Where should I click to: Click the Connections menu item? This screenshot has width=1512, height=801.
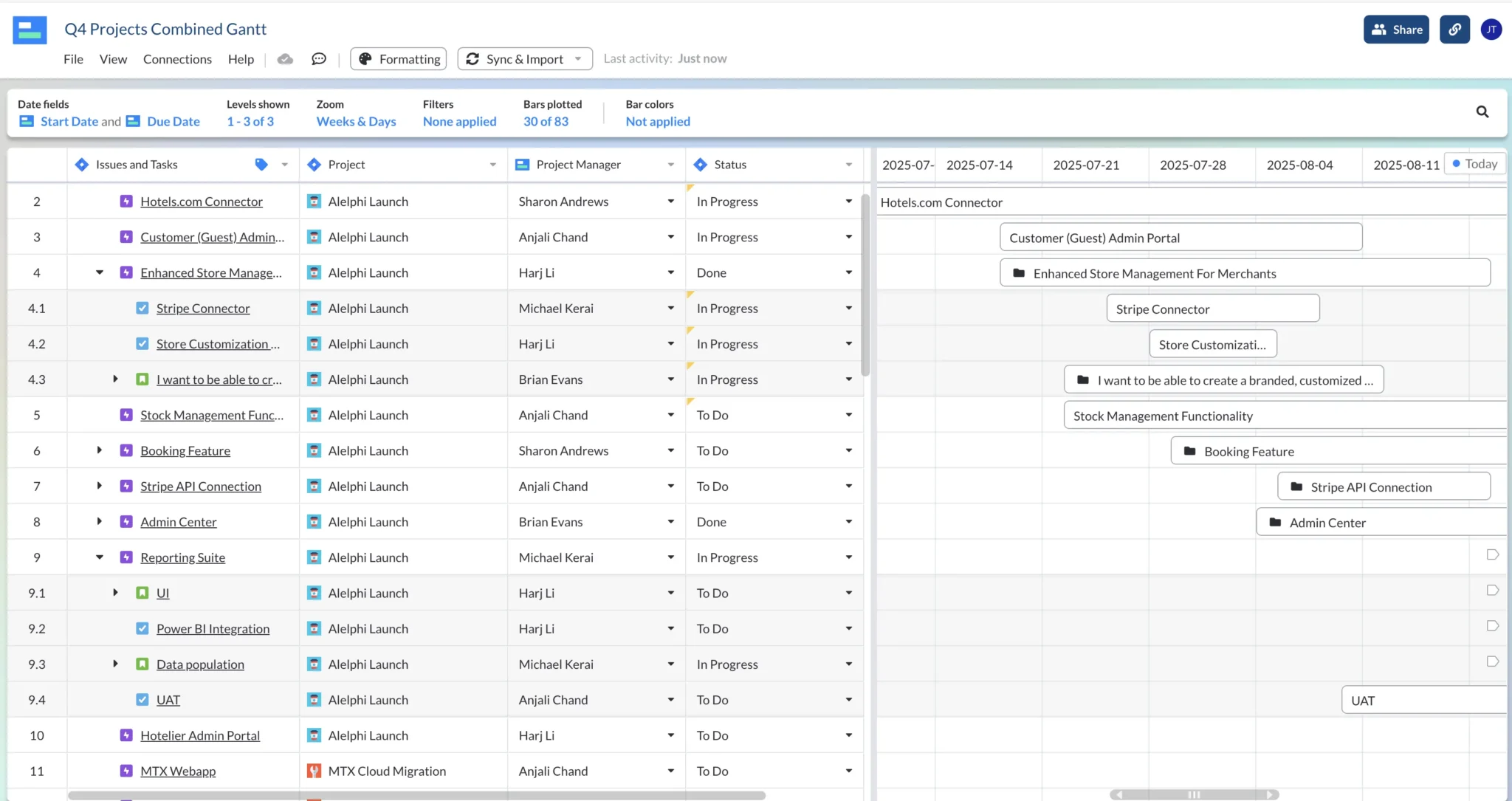(x=177, y=58)
